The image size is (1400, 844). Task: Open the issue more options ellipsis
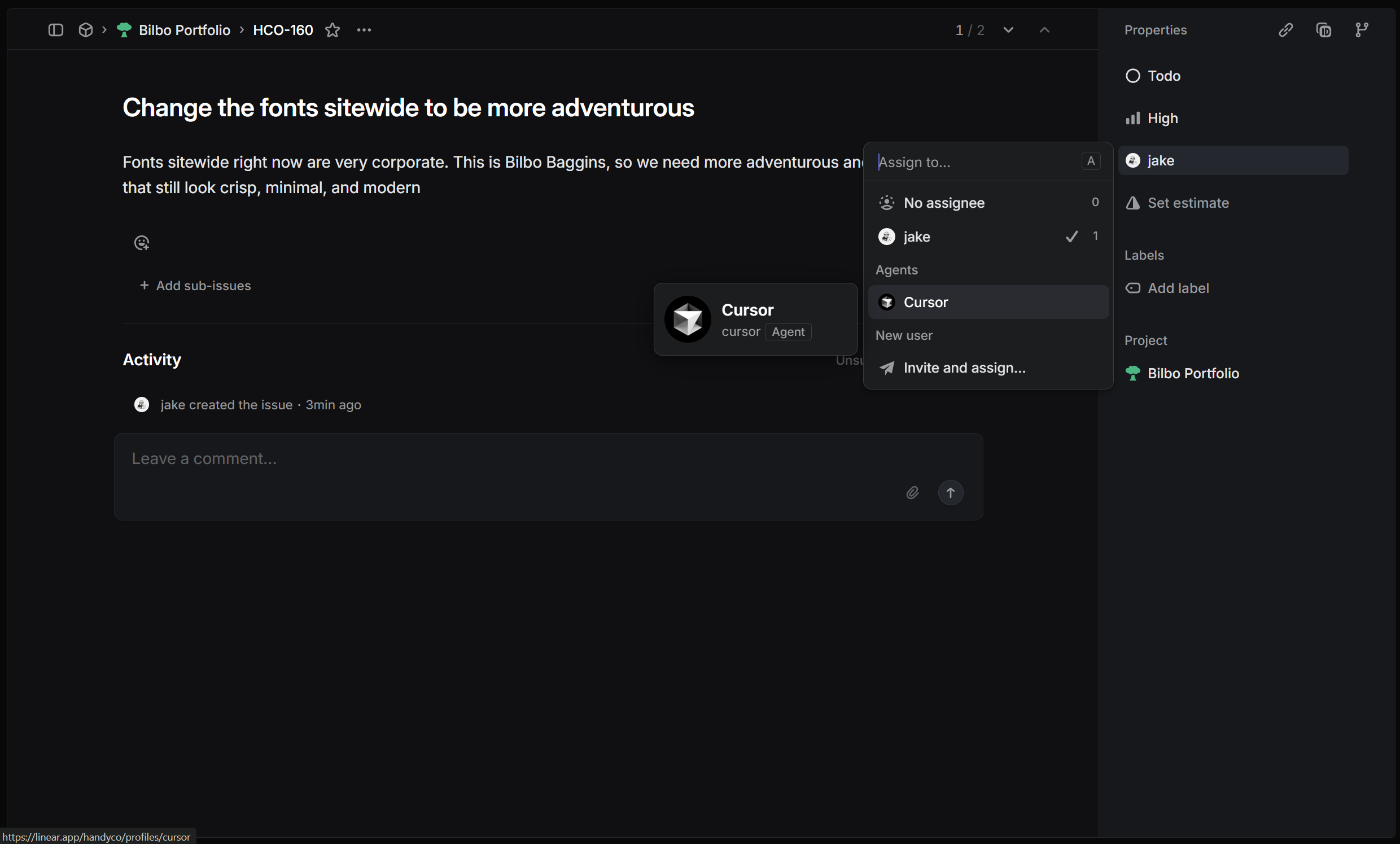coord(364,30)
